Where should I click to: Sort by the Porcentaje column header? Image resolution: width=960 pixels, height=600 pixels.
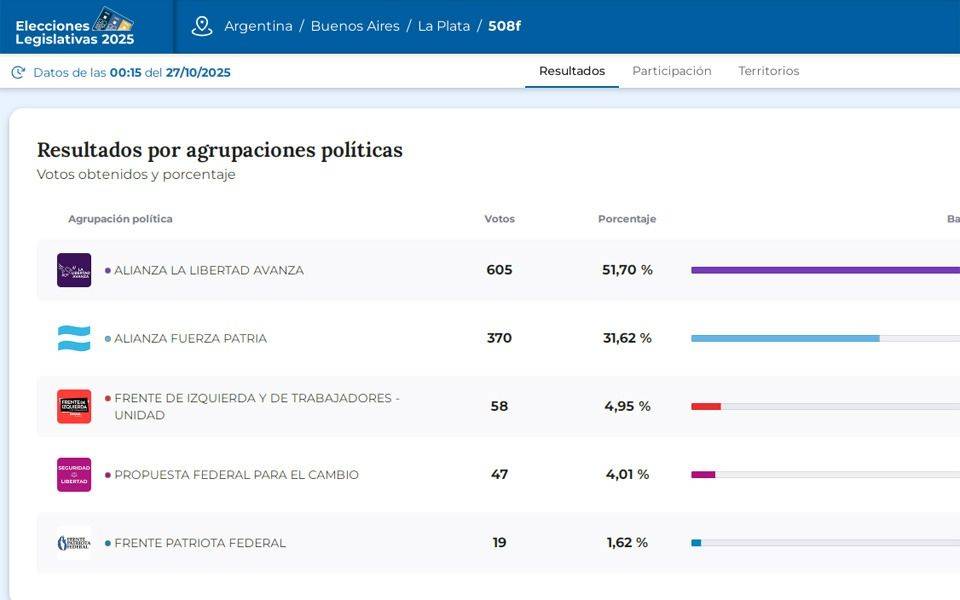pyautogui.click(x=627, y=219)
